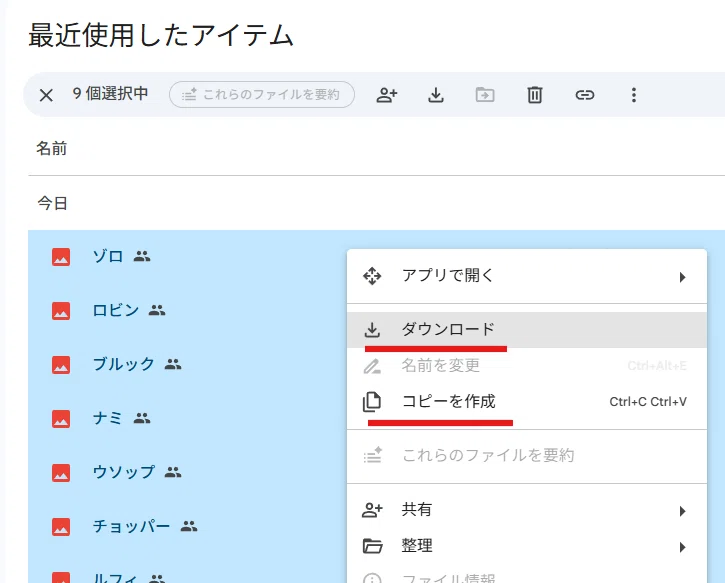
Task: Click the 9 個選択中 selection count text
Action: [111, 94]
